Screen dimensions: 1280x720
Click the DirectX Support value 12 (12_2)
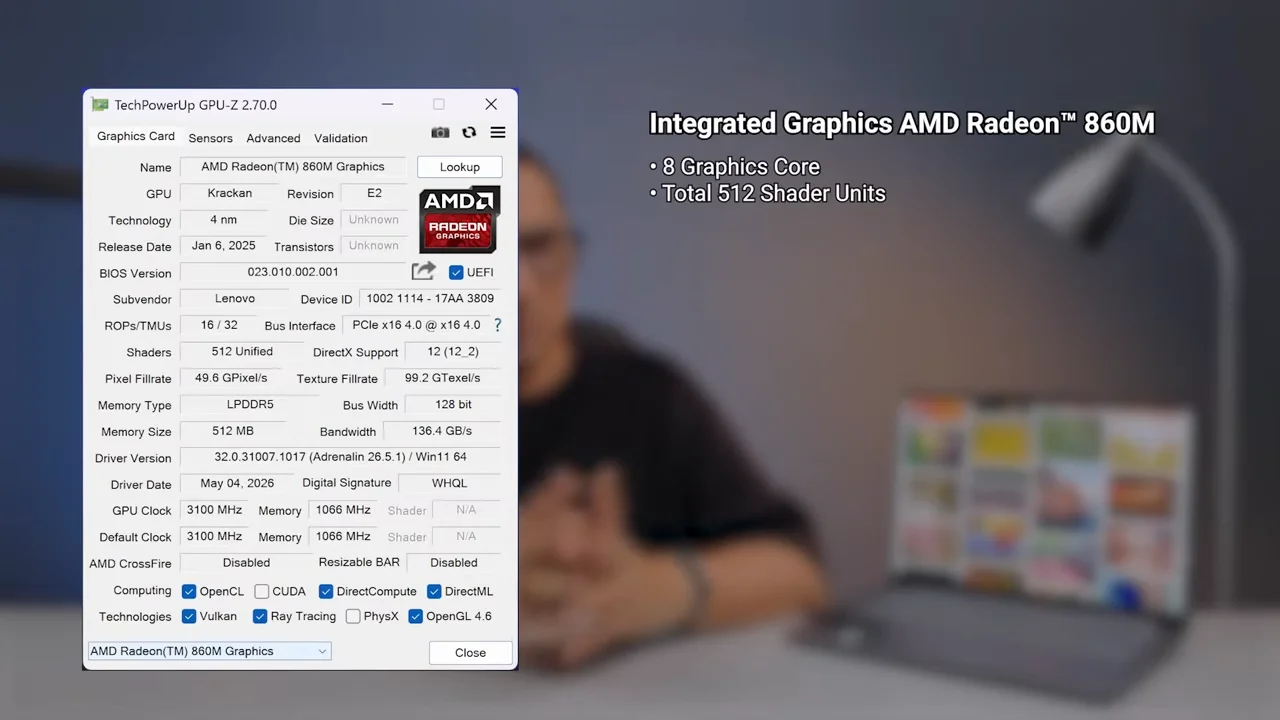(x=452, y=352)
